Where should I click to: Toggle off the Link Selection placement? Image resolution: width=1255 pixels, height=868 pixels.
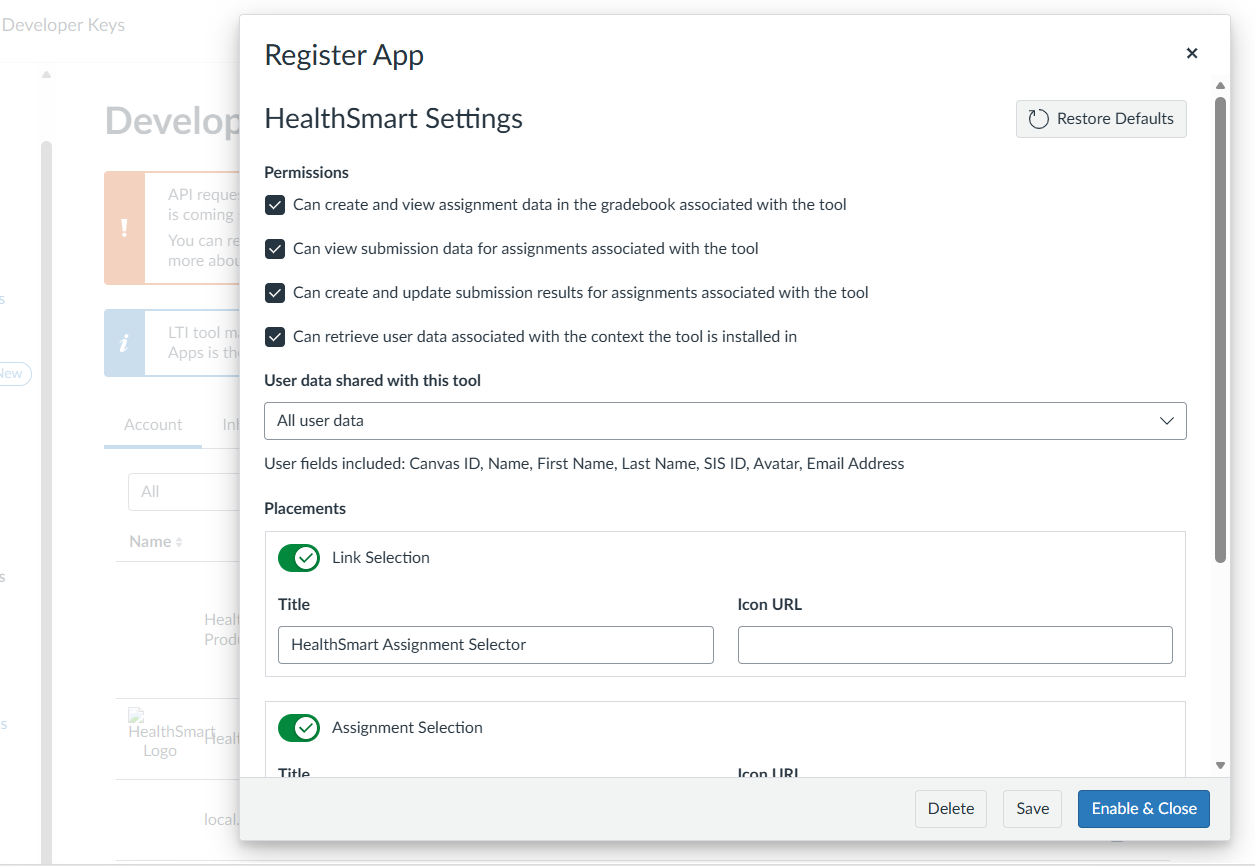point(299,558)
